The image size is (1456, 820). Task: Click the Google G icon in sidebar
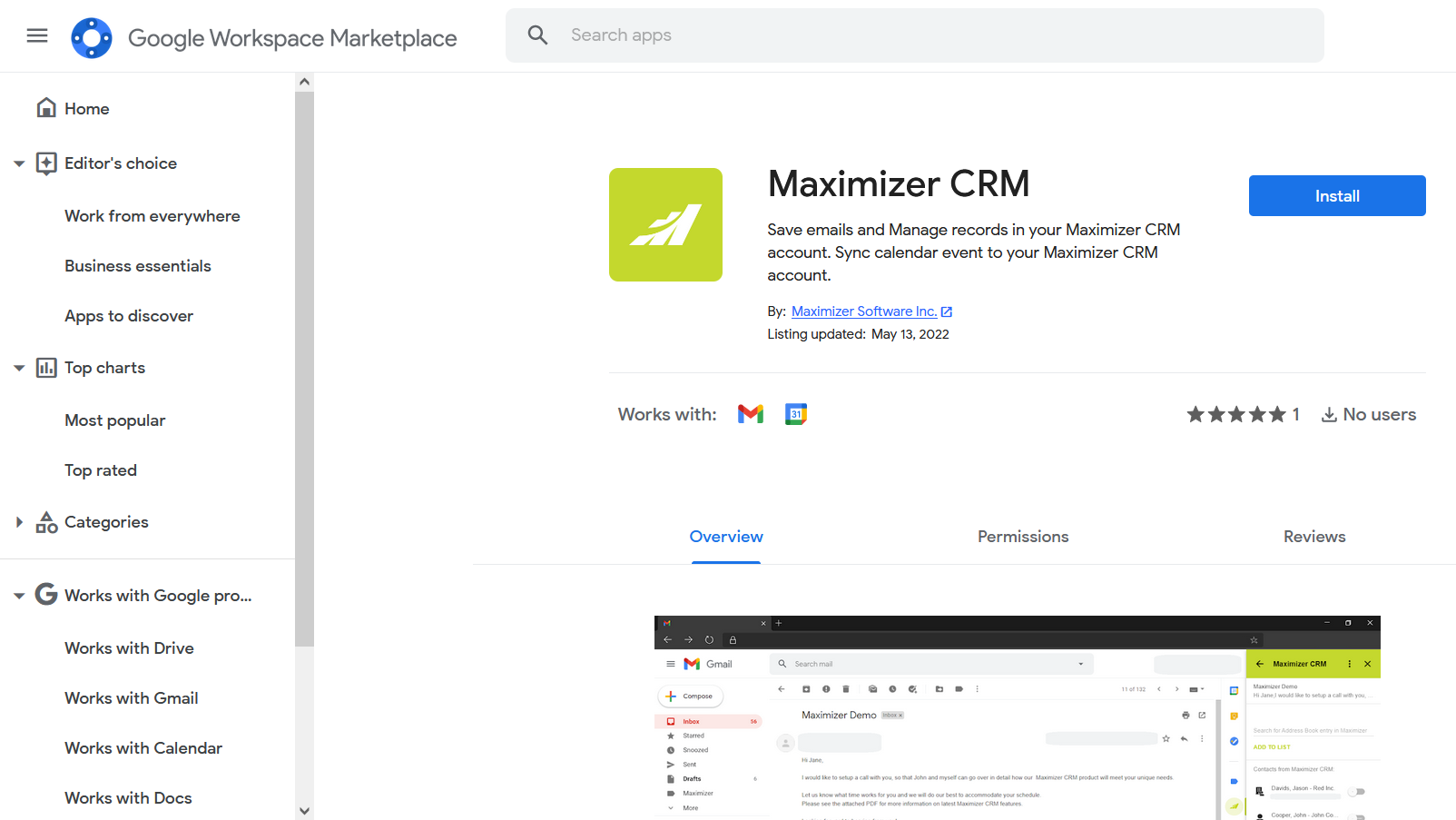[x=46, y=594]
